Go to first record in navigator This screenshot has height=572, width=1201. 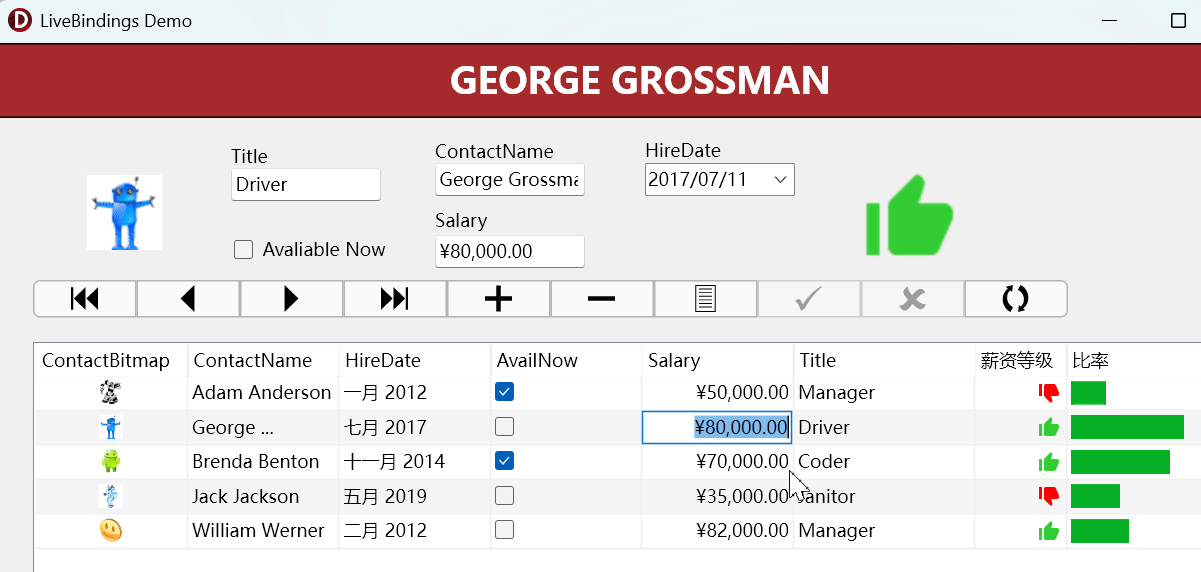[85, 299]
